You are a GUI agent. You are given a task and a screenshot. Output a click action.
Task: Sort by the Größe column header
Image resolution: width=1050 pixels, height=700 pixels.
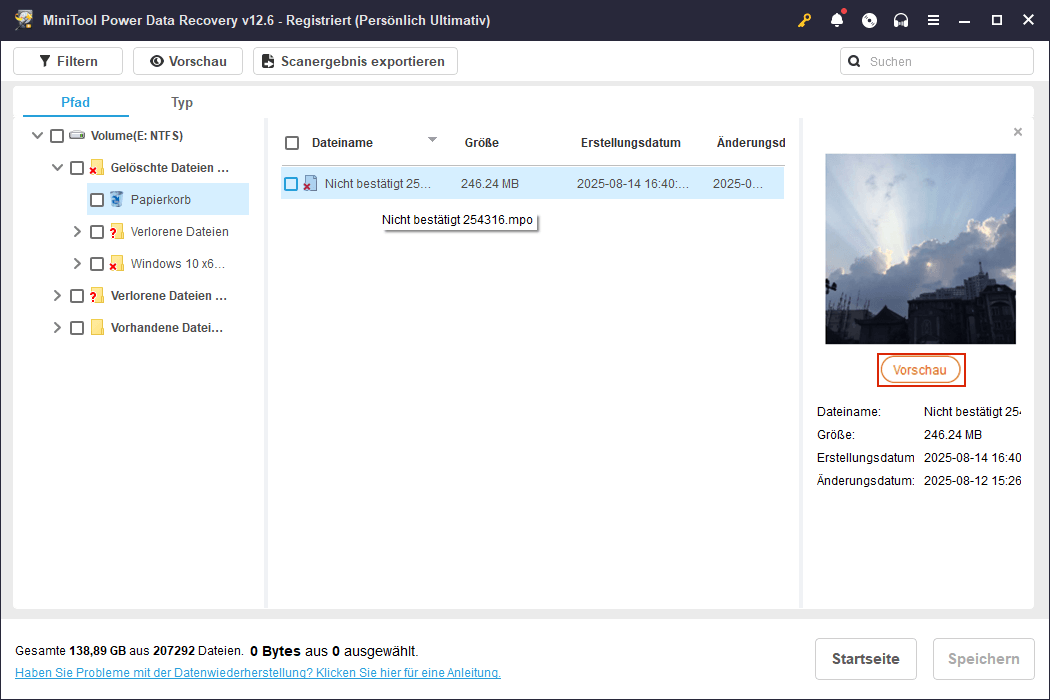coord(481,143)
